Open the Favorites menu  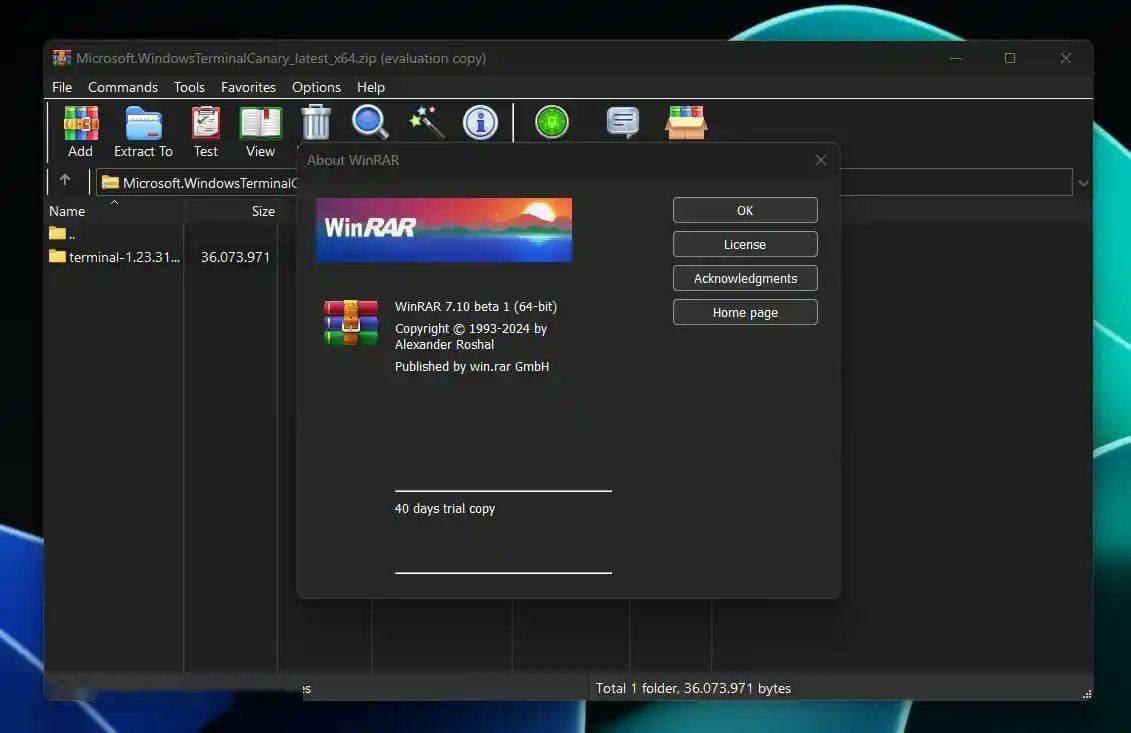(248, 87)
